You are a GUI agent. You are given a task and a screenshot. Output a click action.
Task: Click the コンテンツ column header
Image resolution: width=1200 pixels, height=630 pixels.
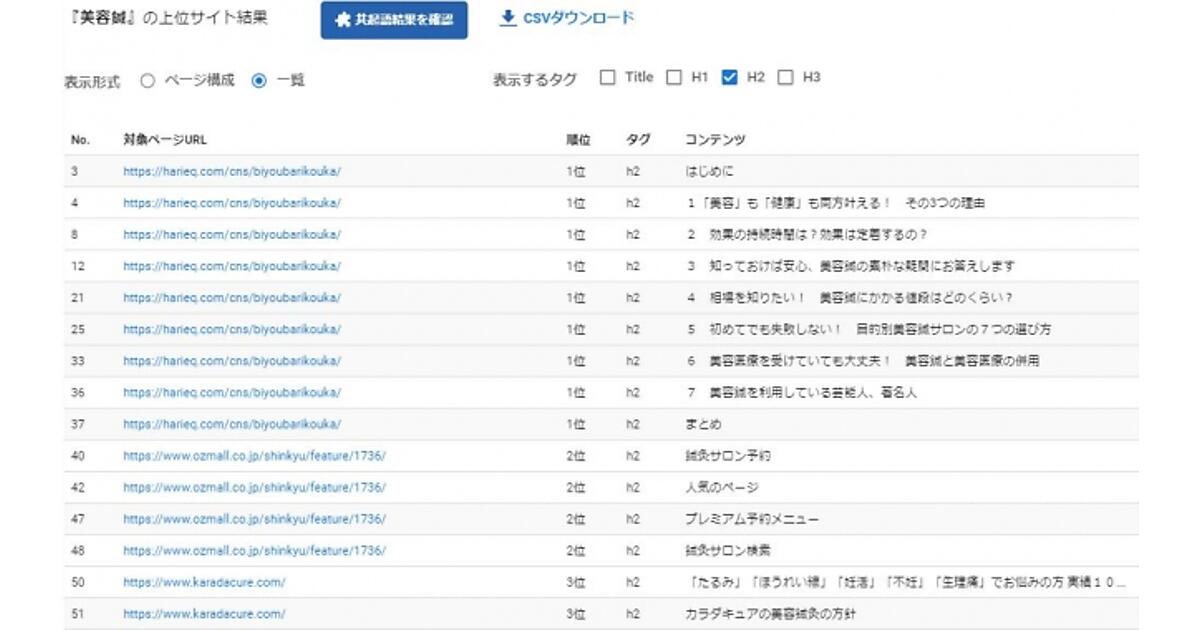tap(714, 140)
